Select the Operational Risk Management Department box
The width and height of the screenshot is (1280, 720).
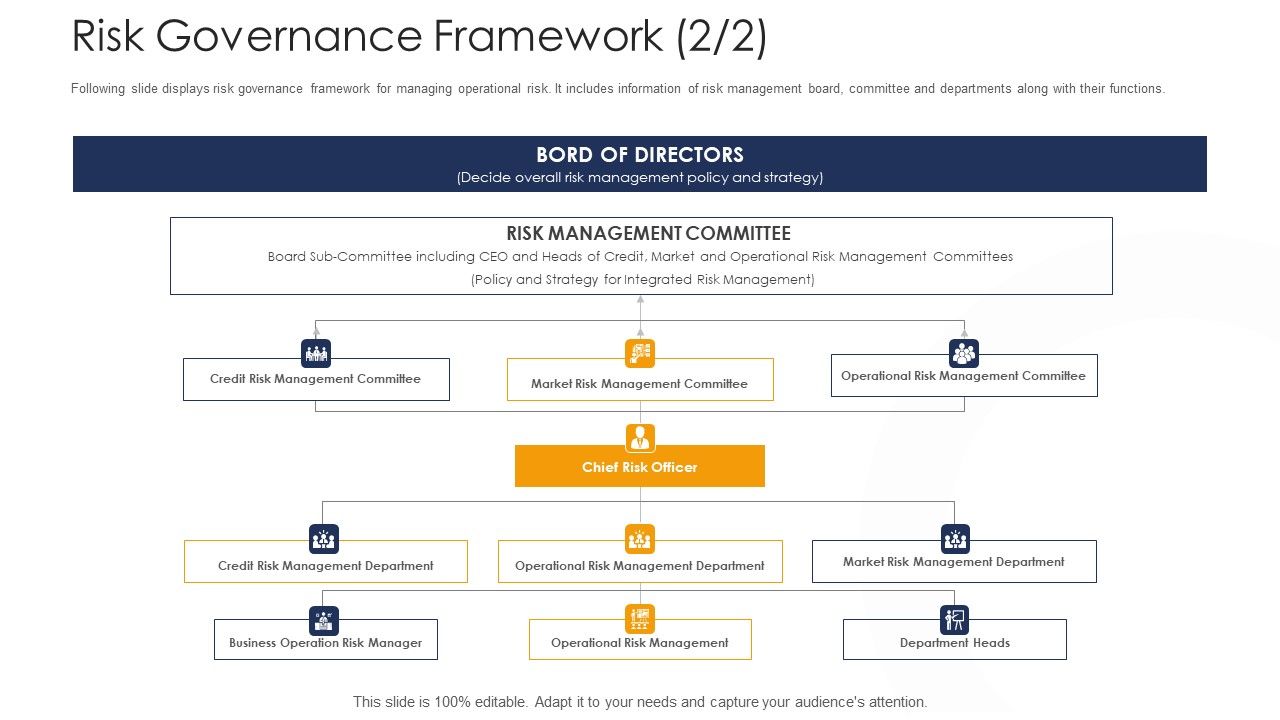pyautogui.click(x=640, y=561)
